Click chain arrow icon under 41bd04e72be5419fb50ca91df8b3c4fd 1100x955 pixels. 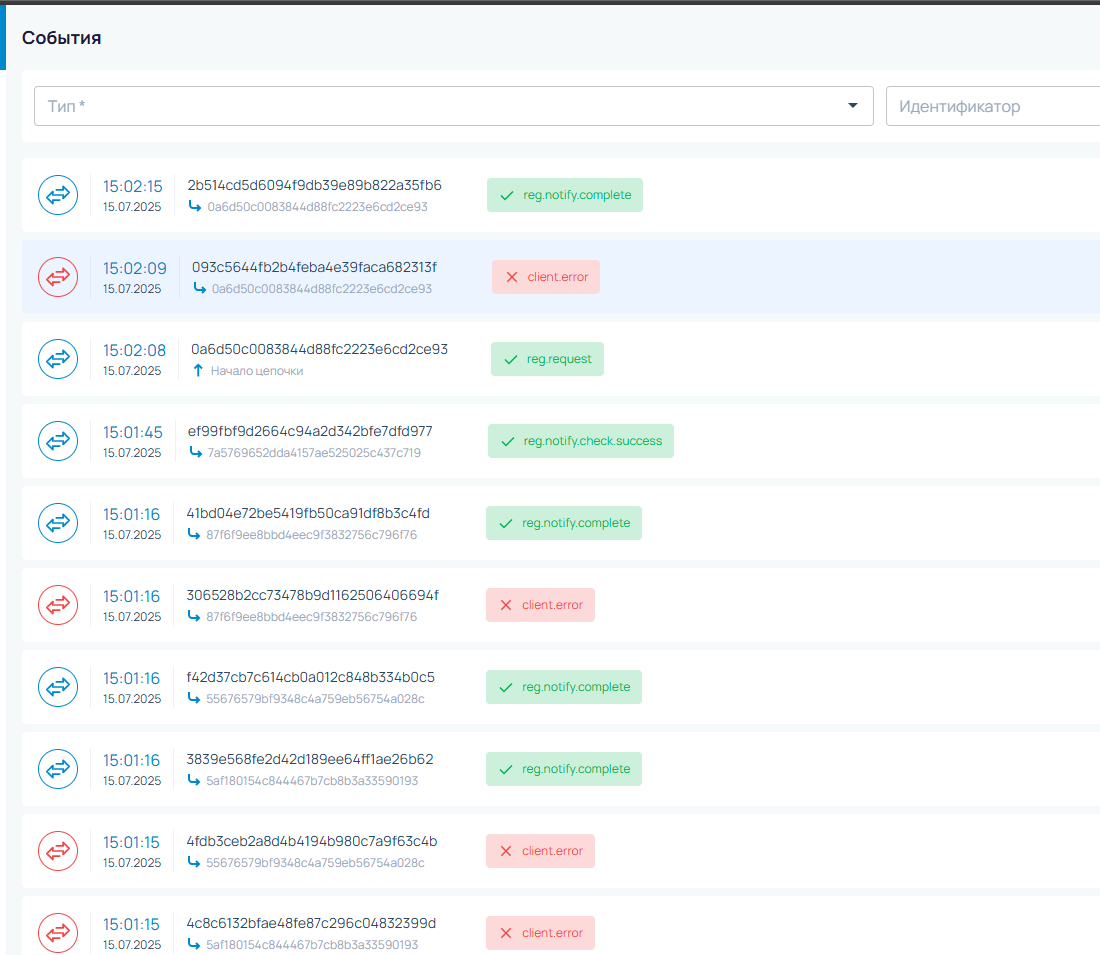coord(194,535)
